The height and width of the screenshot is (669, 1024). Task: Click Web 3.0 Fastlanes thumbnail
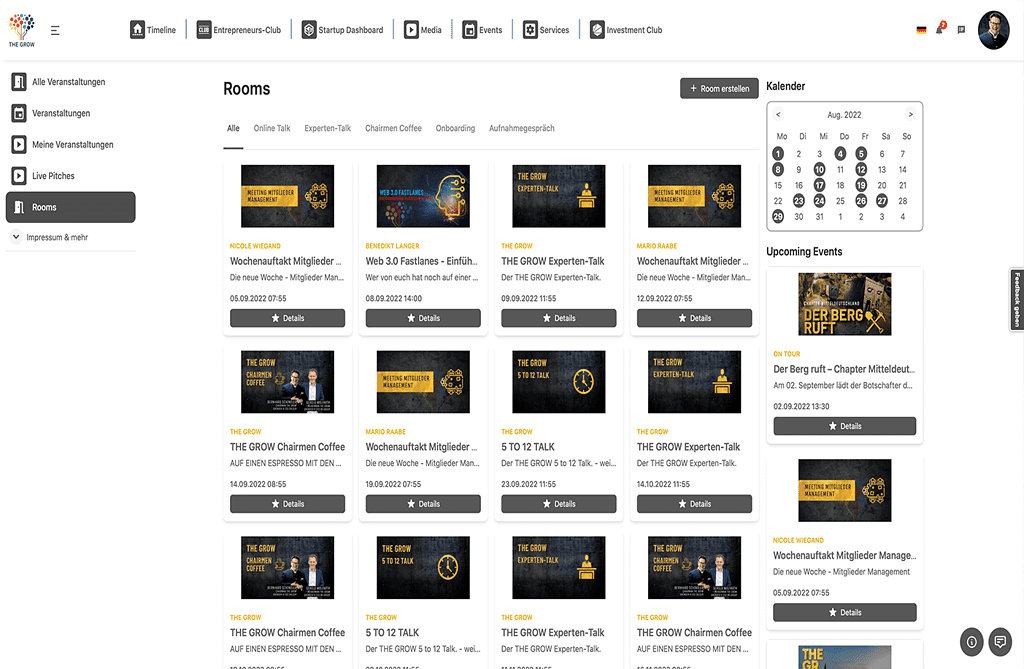tap(423, 196)
